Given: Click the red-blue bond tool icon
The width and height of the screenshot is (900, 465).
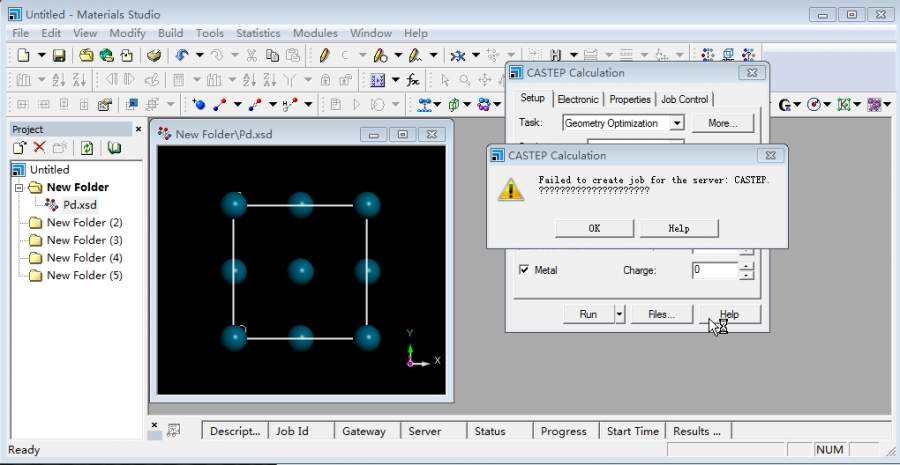Looking at the screenshot, I should point(219,104).
